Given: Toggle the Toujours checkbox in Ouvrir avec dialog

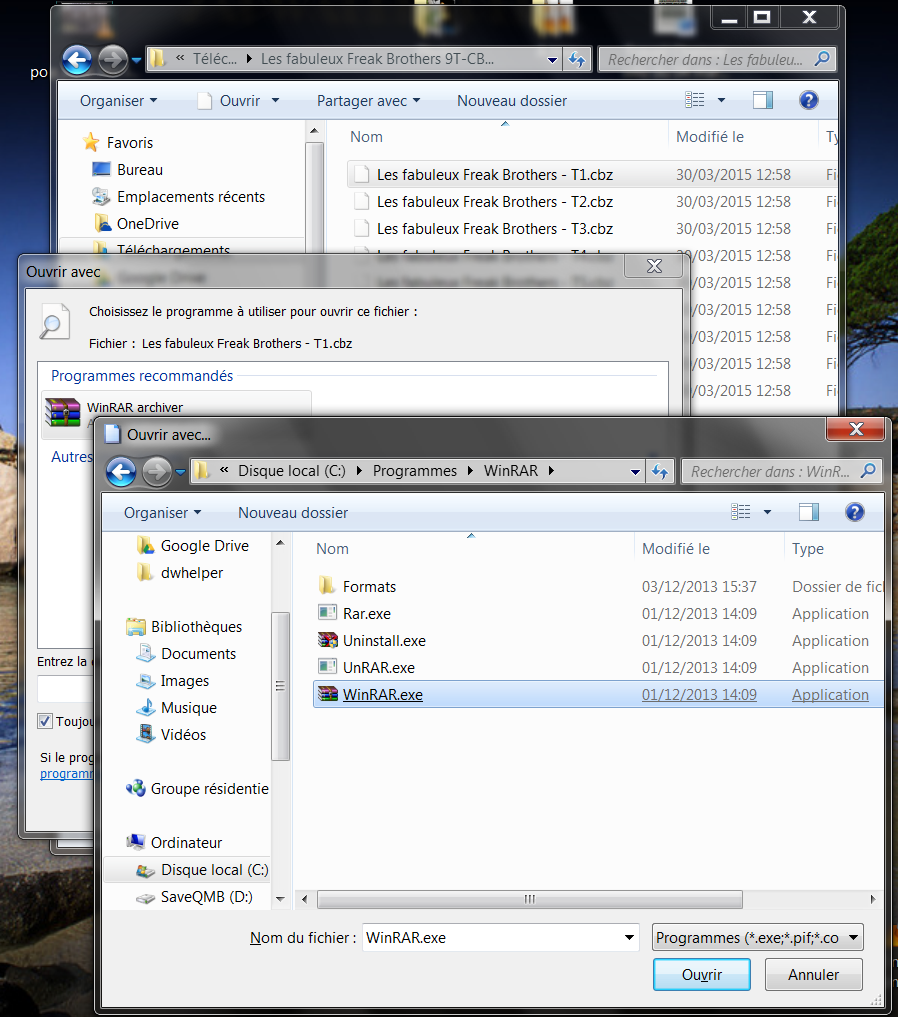Looking at the screenshot, I should coord(45,721).
